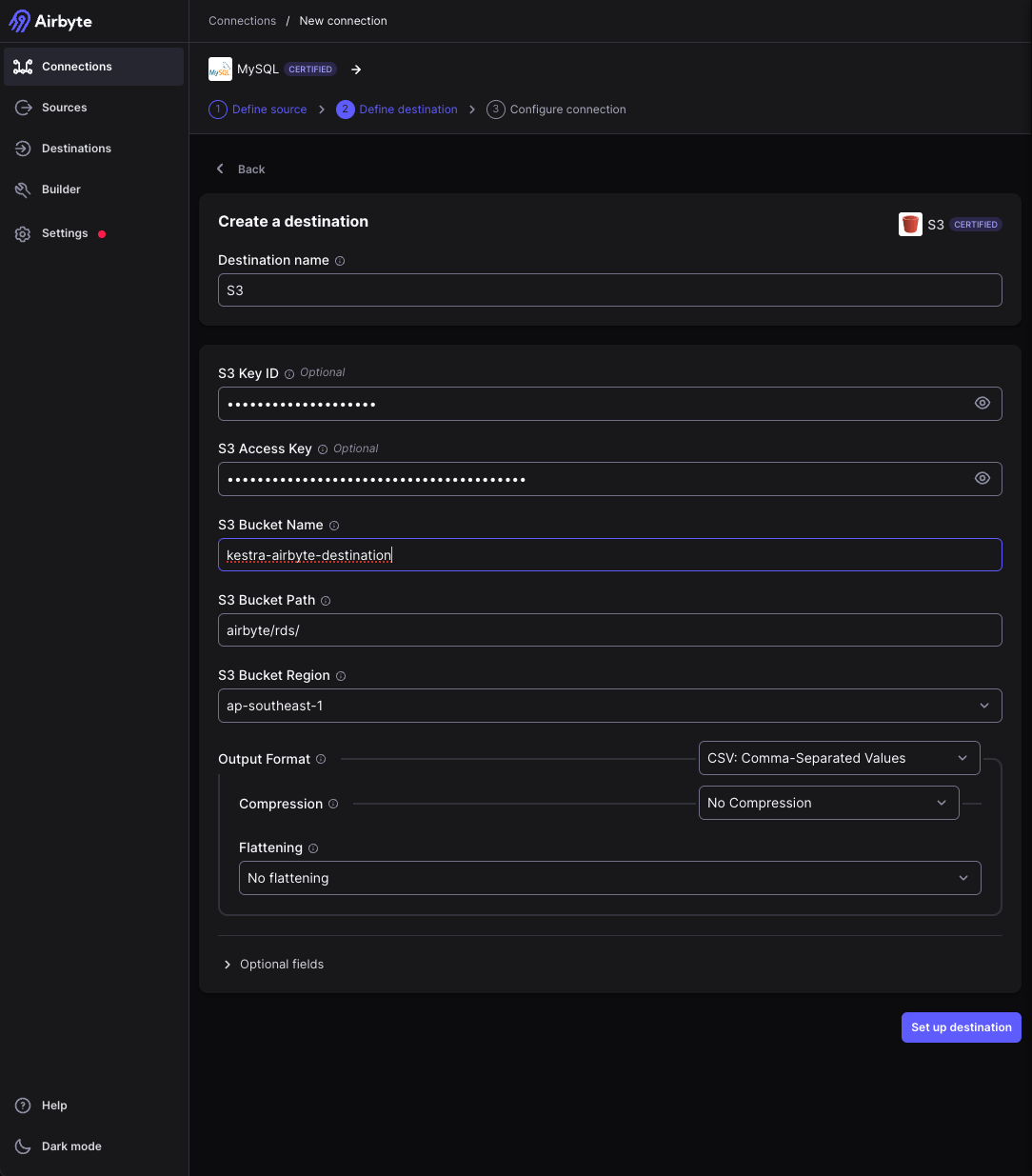Open the Destinations panel
1032x1176 pixels.
[74, 148]
